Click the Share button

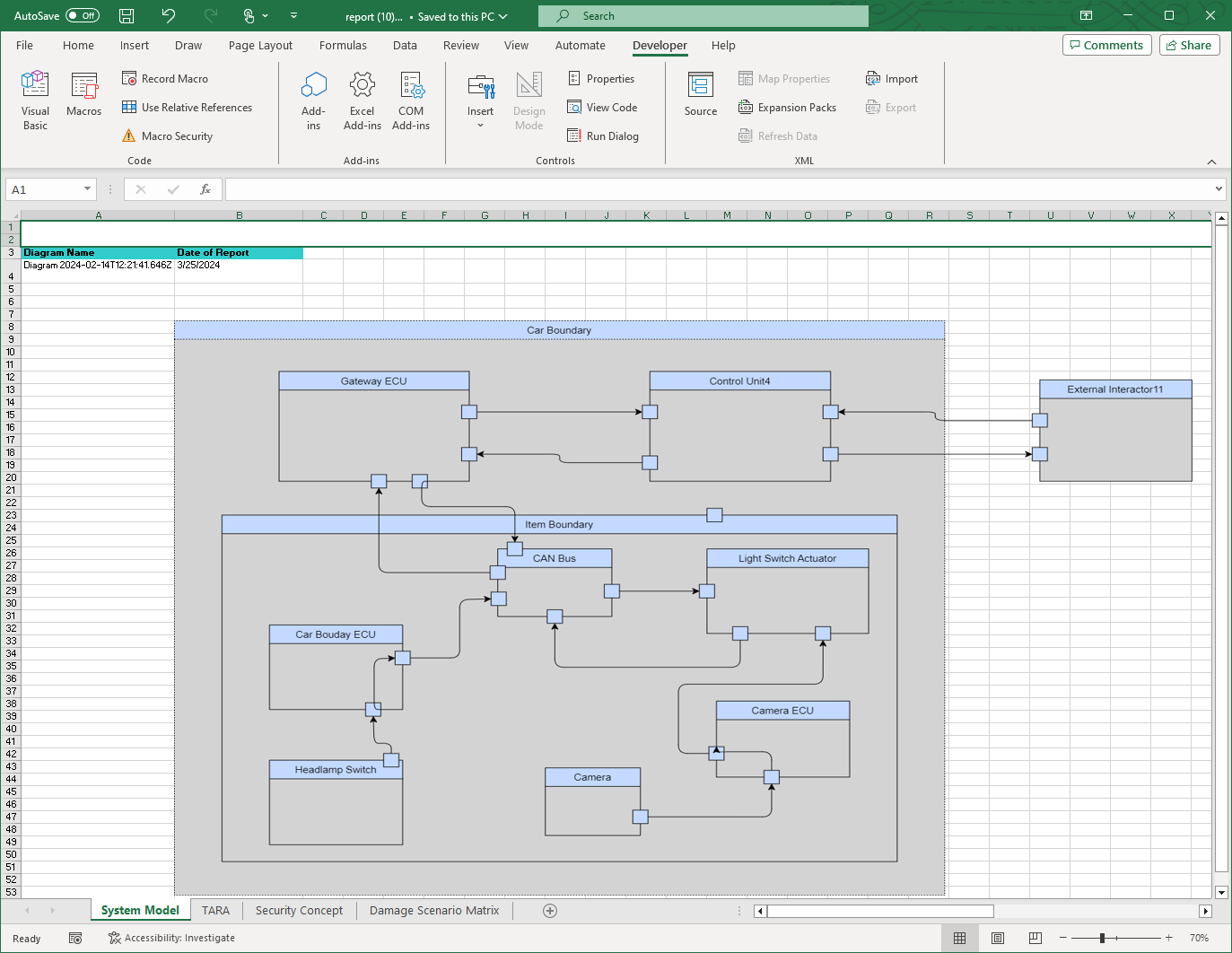[1189, 45]
